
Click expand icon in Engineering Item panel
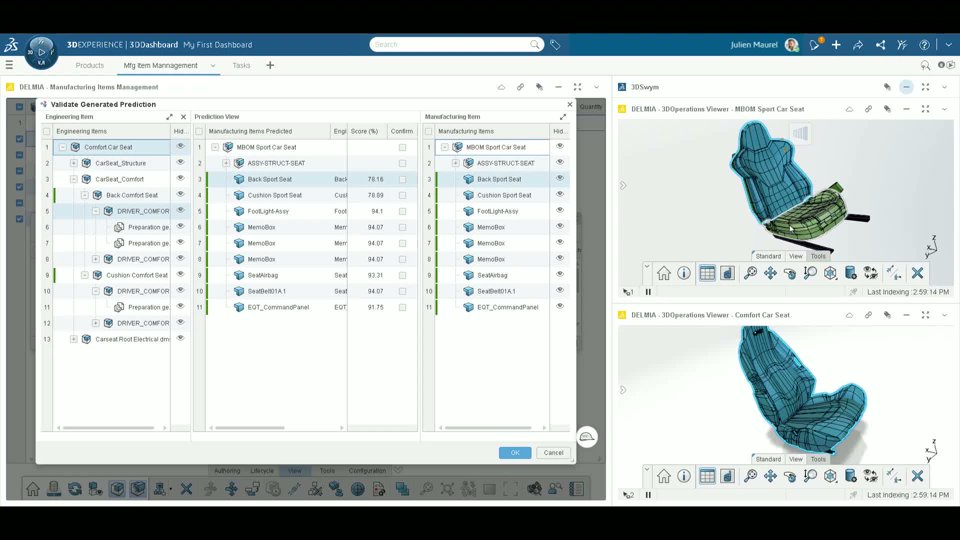[170, 116]
